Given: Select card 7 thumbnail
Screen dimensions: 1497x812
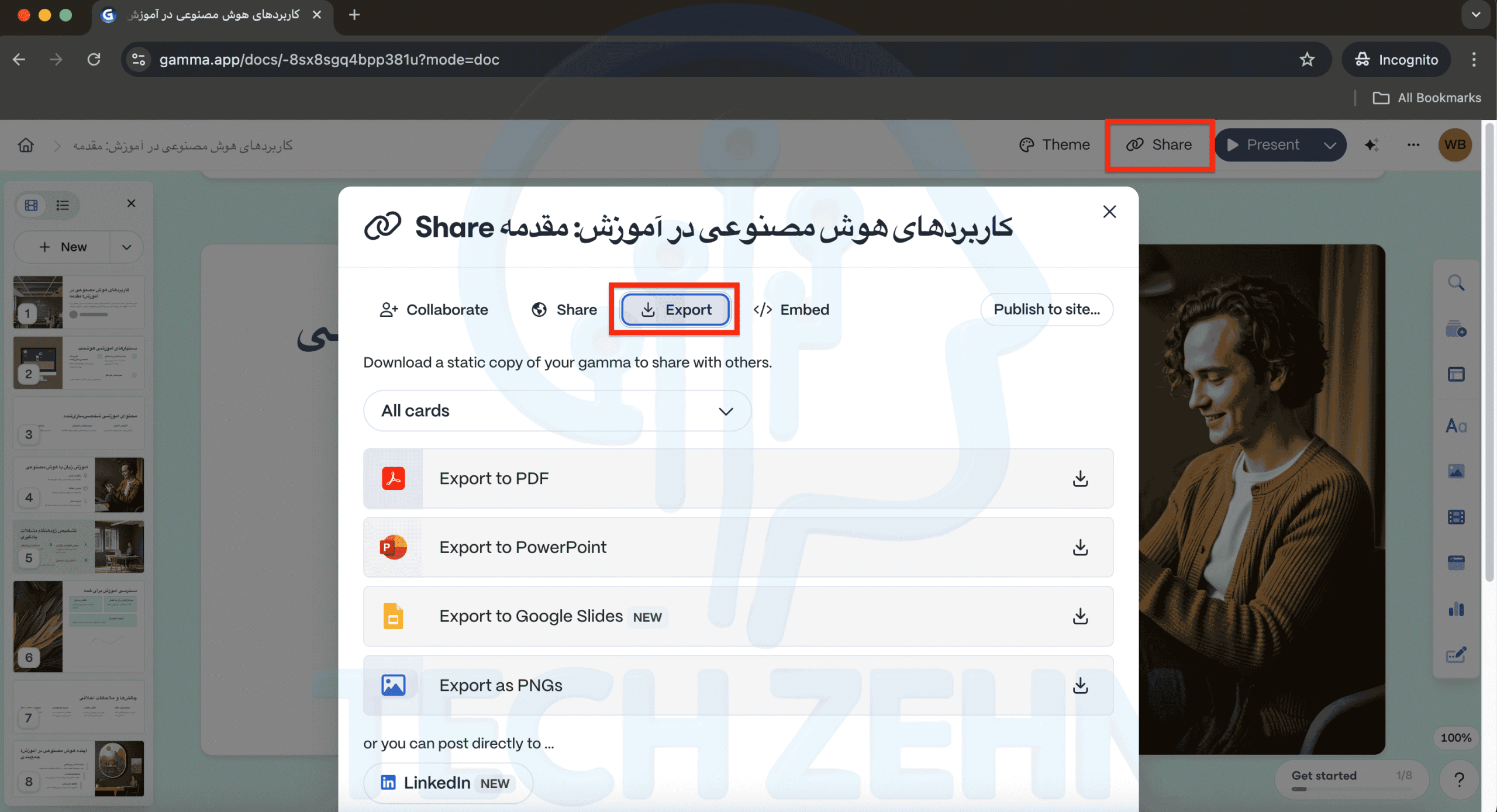Looking at the screenshot, I should (78, 706).
